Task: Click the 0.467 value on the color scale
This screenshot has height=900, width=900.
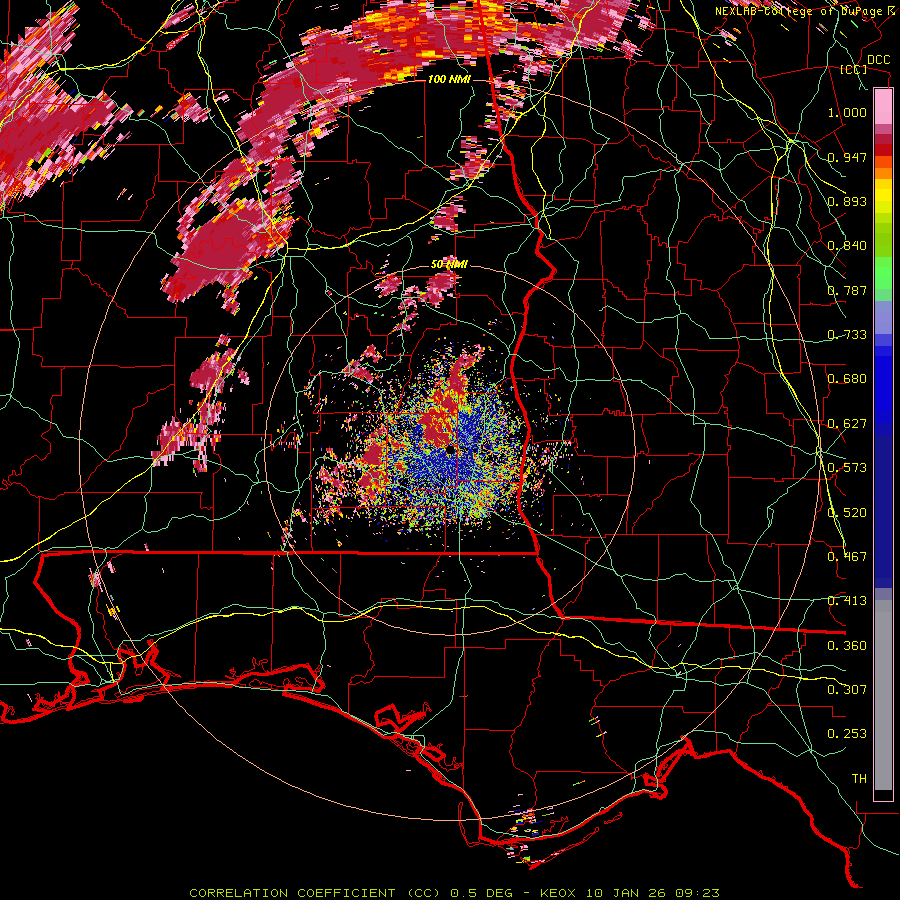Action: pyautogui.click(x=847, y=557)
